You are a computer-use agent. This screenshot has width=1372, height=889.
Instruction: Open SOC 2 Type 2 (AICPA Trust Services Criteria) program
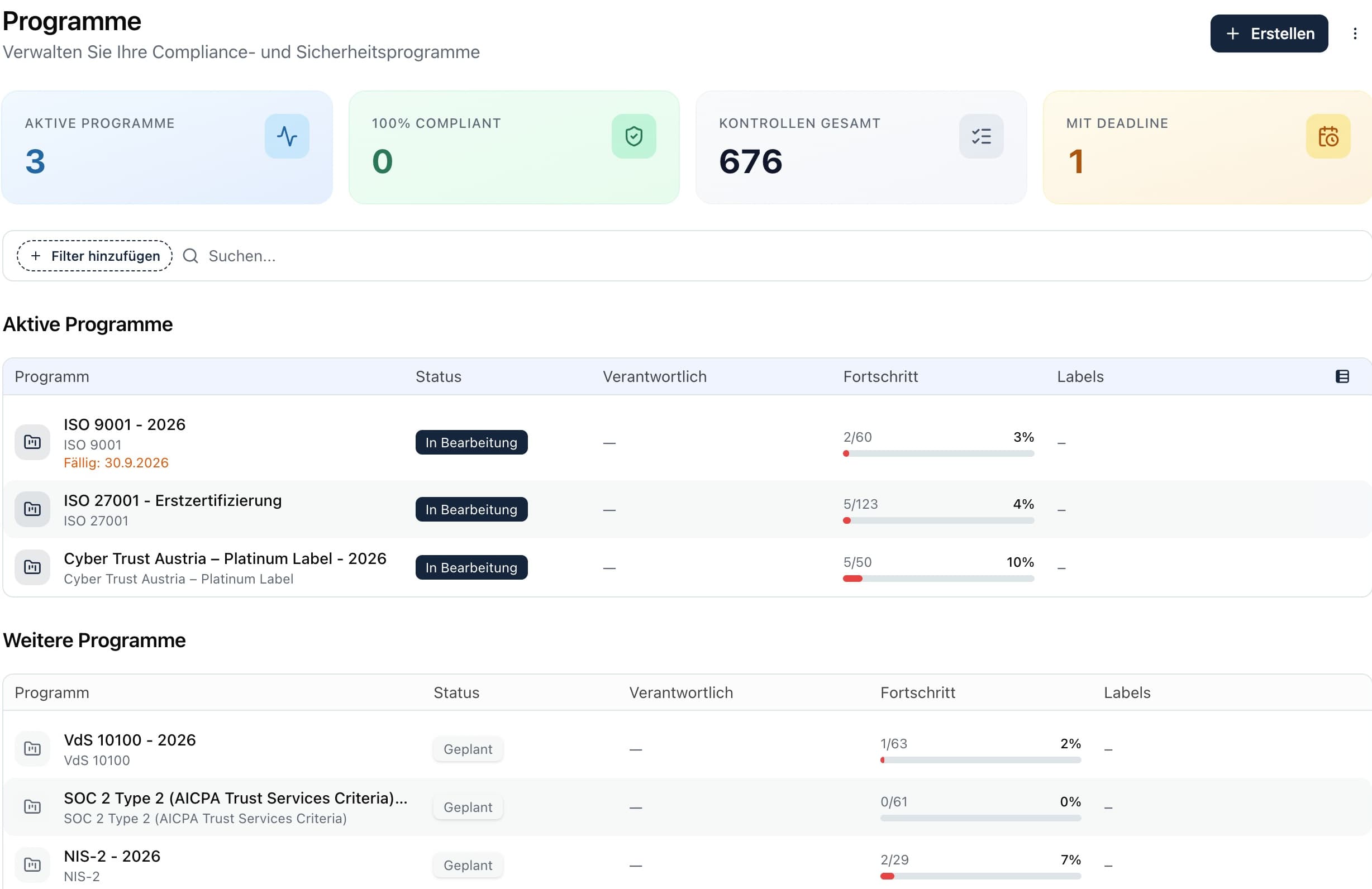coord(235,798)
